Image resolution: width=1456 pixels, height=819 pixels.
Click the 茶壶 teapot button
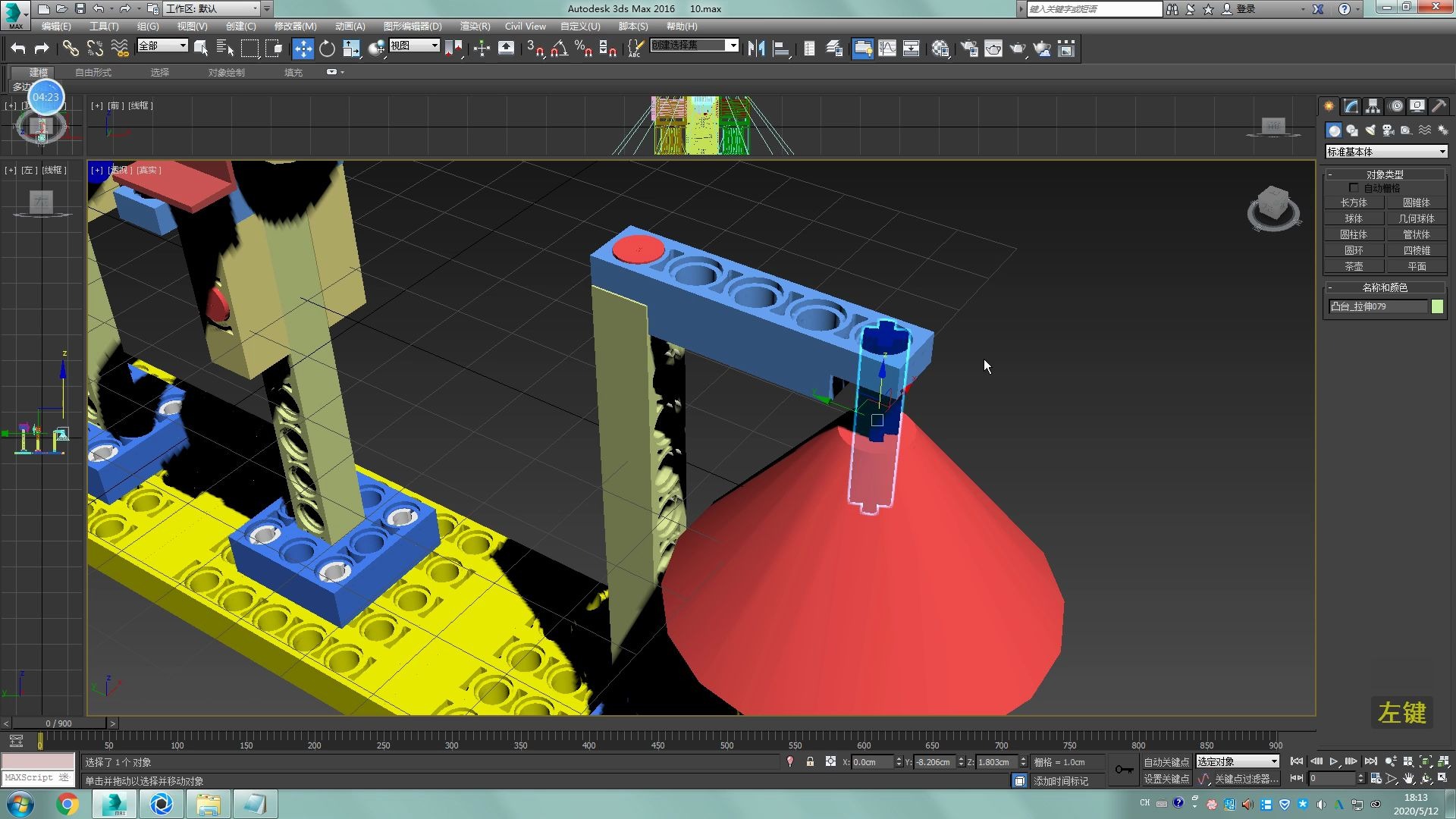tap(1354, 267)
